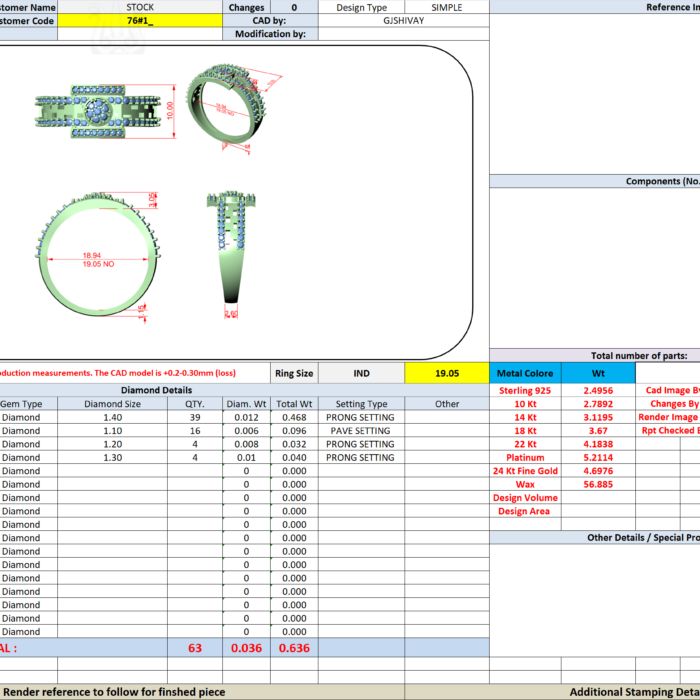Image resolution: width=700 pixels, height=700 pixels.
Task: Select the QTY. column header
Action: (x=195, y=404)
